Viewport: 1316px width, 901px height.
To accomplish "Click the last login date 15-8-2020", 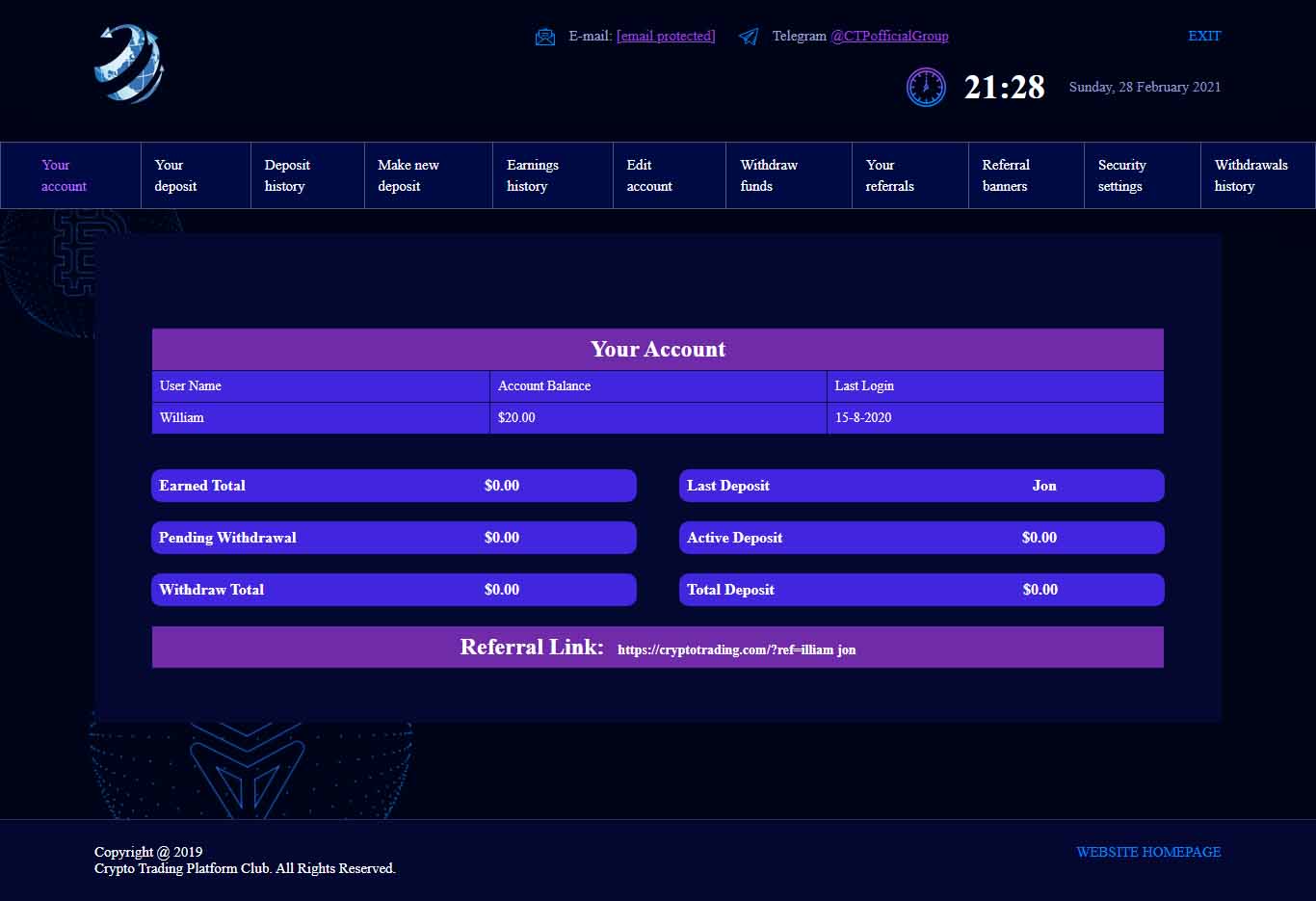I will coord(863,417).
